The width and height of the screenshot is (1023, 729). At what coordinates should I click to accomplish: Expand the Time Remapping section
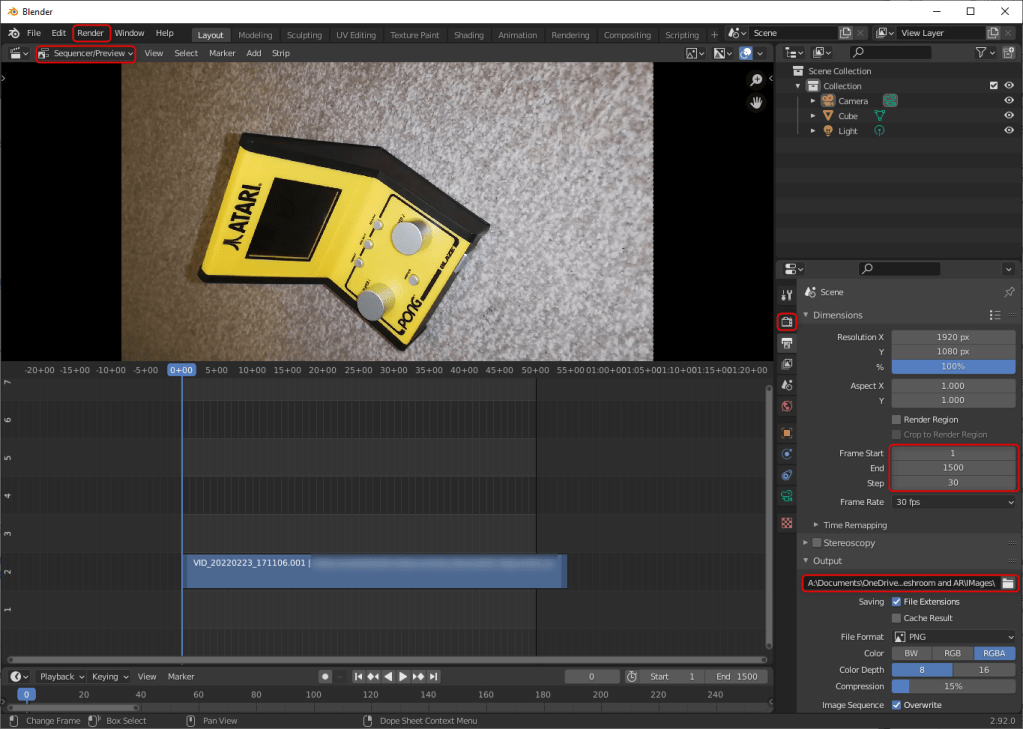[x=854, y=525]
